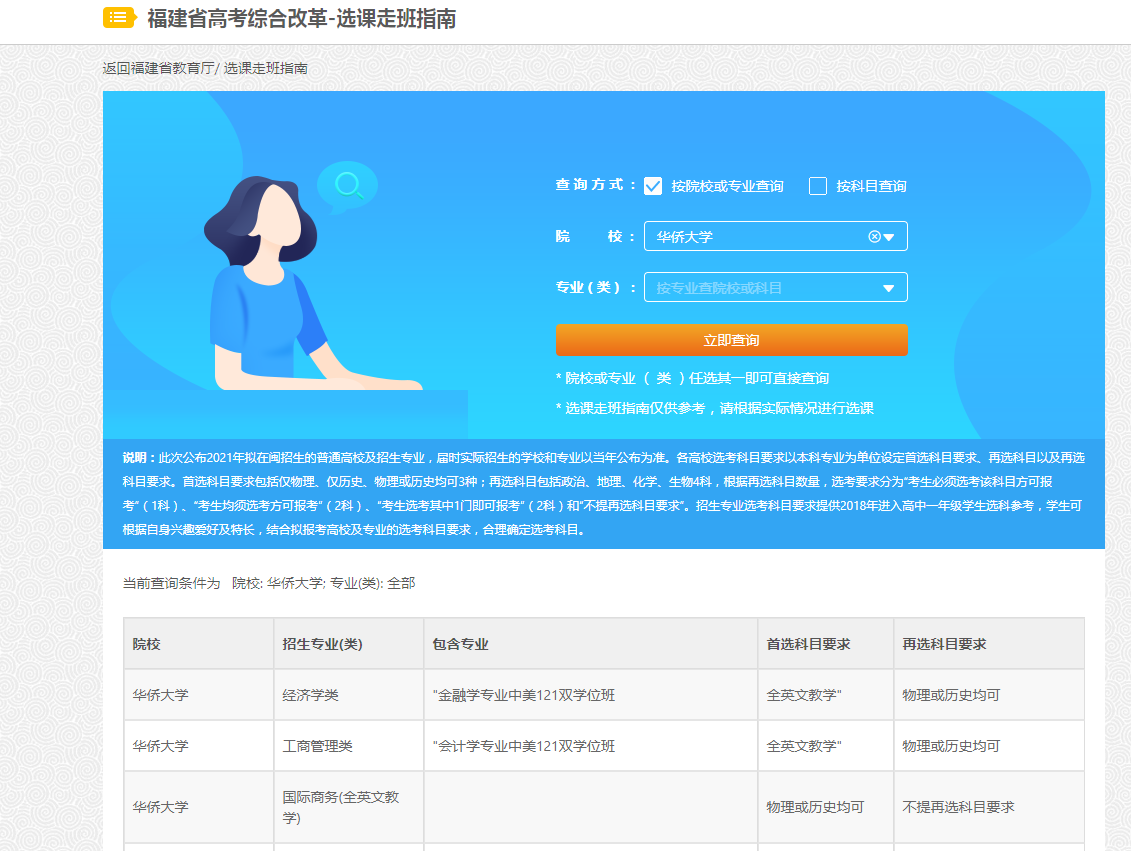Enable the 按科目查询 checkbox
This screenshot has width=1131, height=851.
pyautogui.click(x=818, y=186)
